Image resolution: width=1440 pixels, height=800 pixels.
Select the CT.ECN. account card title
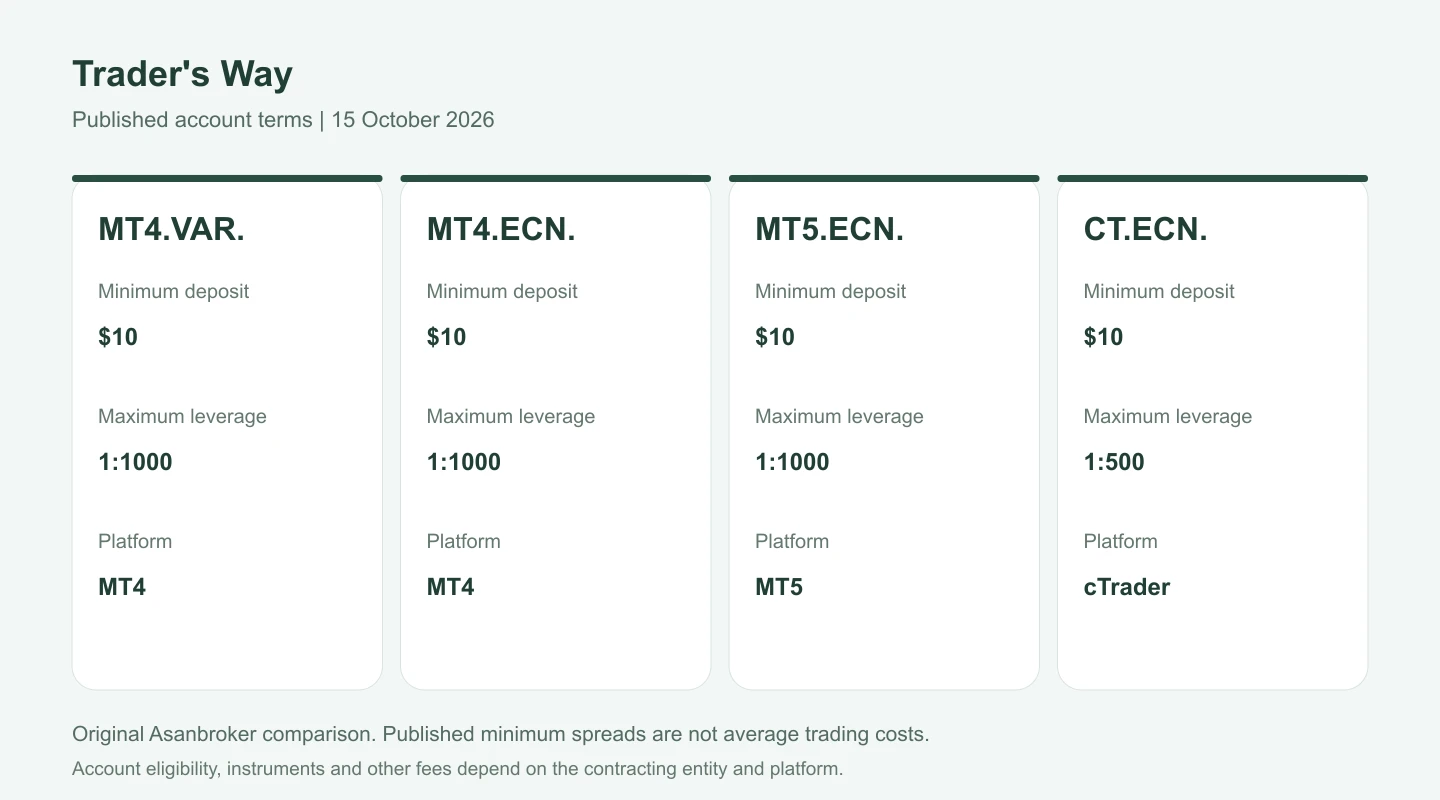[x=1145, y=230]
